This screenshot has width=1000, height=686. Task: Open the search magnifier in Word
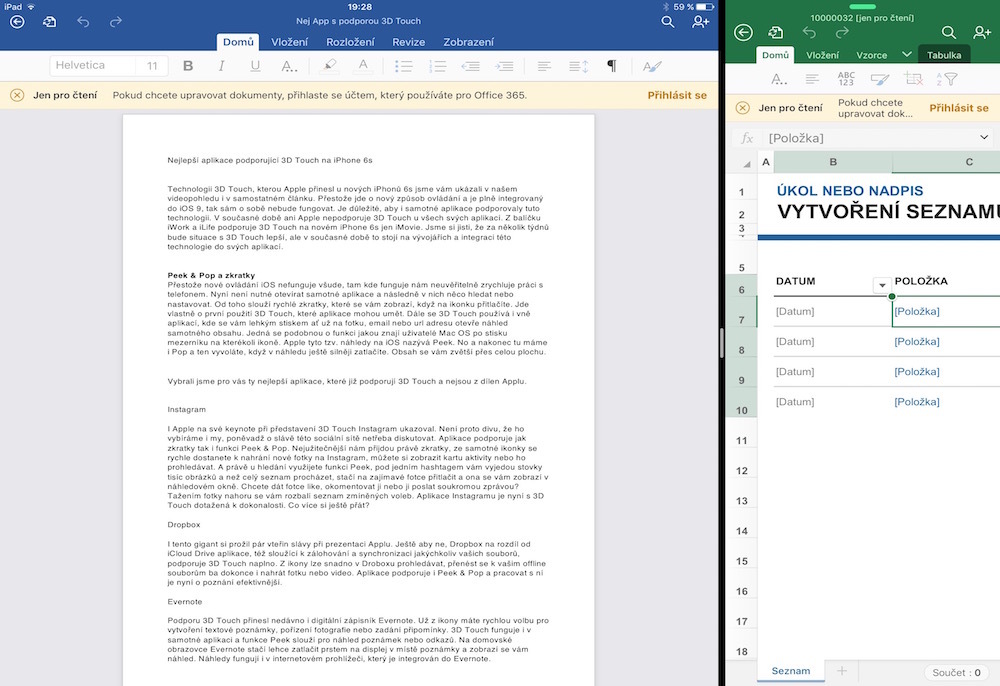coord(668,20)
